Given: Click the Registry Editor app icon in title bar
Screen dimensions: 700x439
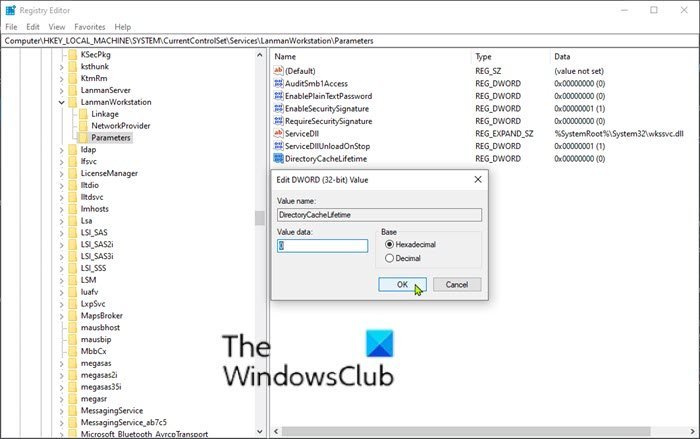Looking at the screenshot, I should pos(10,10).
